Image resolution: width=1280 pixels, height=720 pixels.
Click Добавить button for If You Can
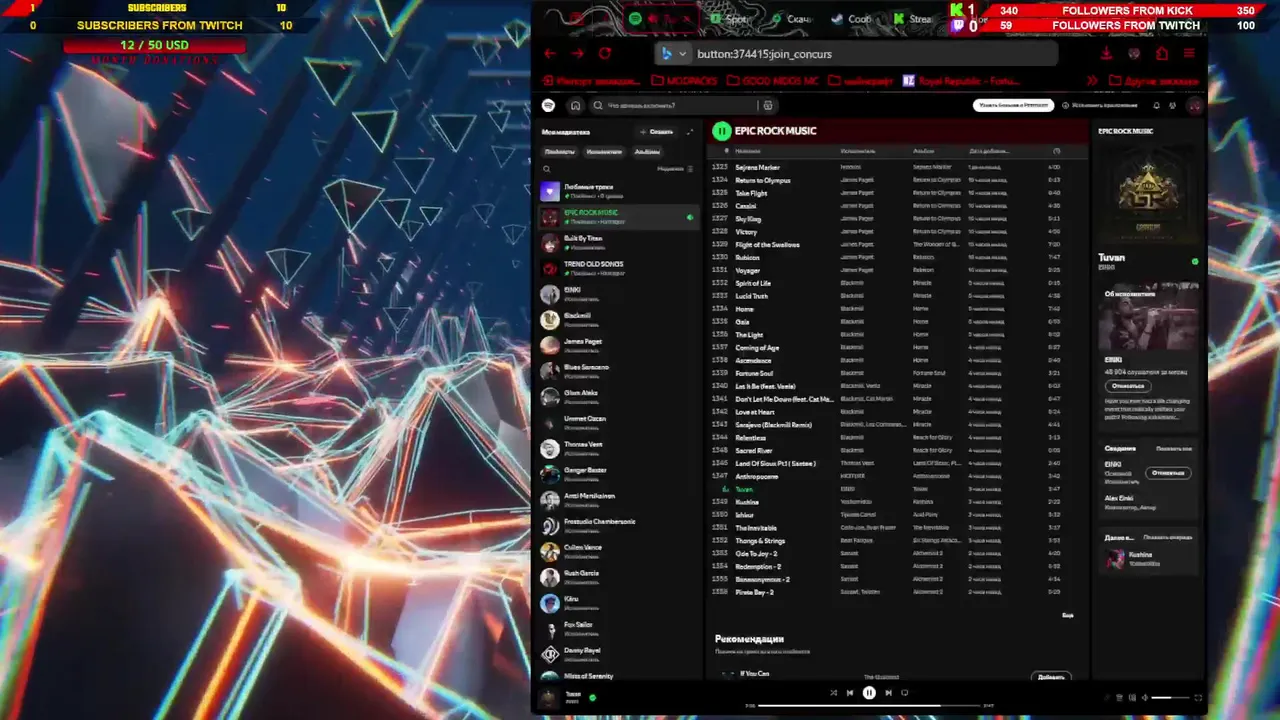[1051, 677]
